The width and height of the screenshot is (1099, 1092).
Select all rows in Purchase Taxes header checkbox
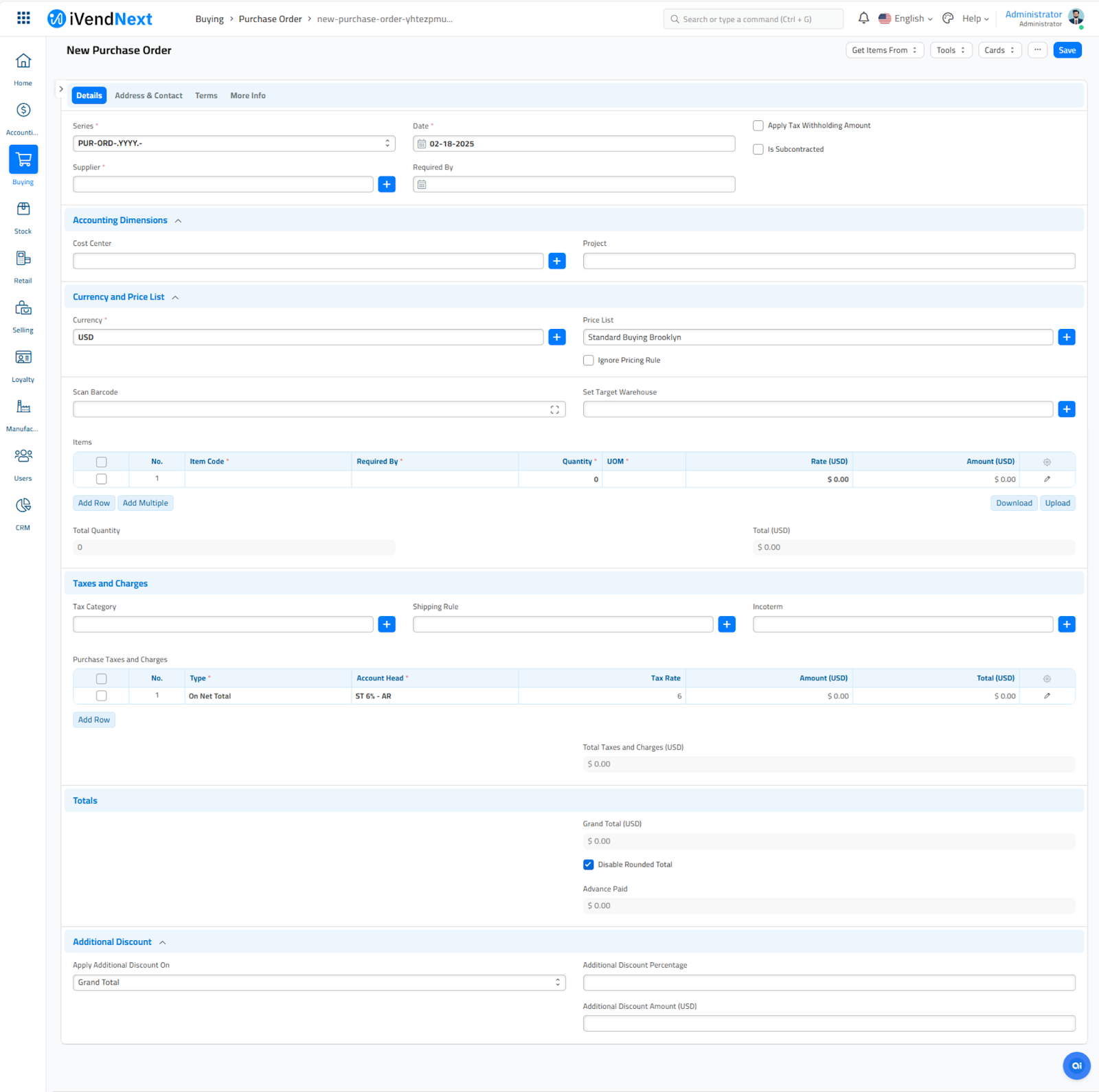(102, 679)
